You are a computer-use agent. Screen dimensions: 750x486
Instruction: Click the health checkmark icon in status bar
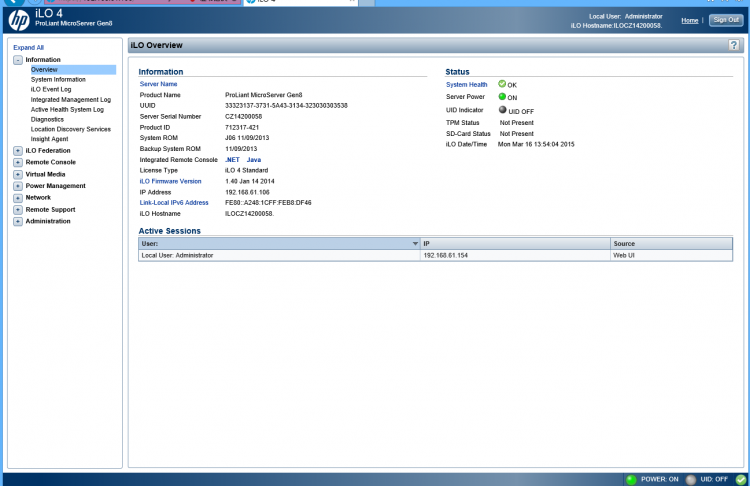(x=741, y=479)
